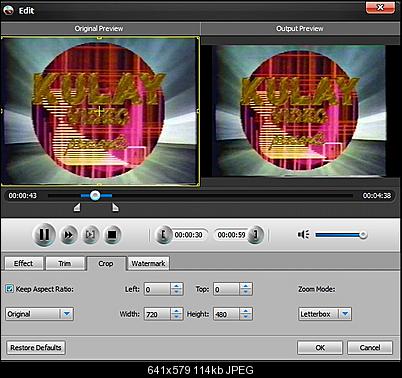Click the Width field showing 720
Screen dimensions: 402x378
coord(157,314)
